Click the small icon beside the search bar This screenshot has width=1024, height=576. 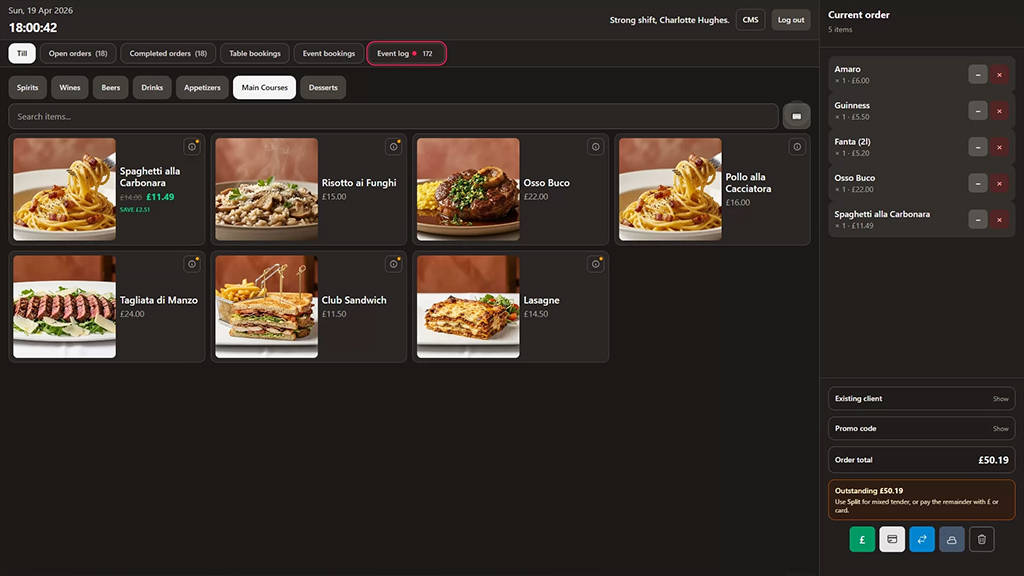797,116
